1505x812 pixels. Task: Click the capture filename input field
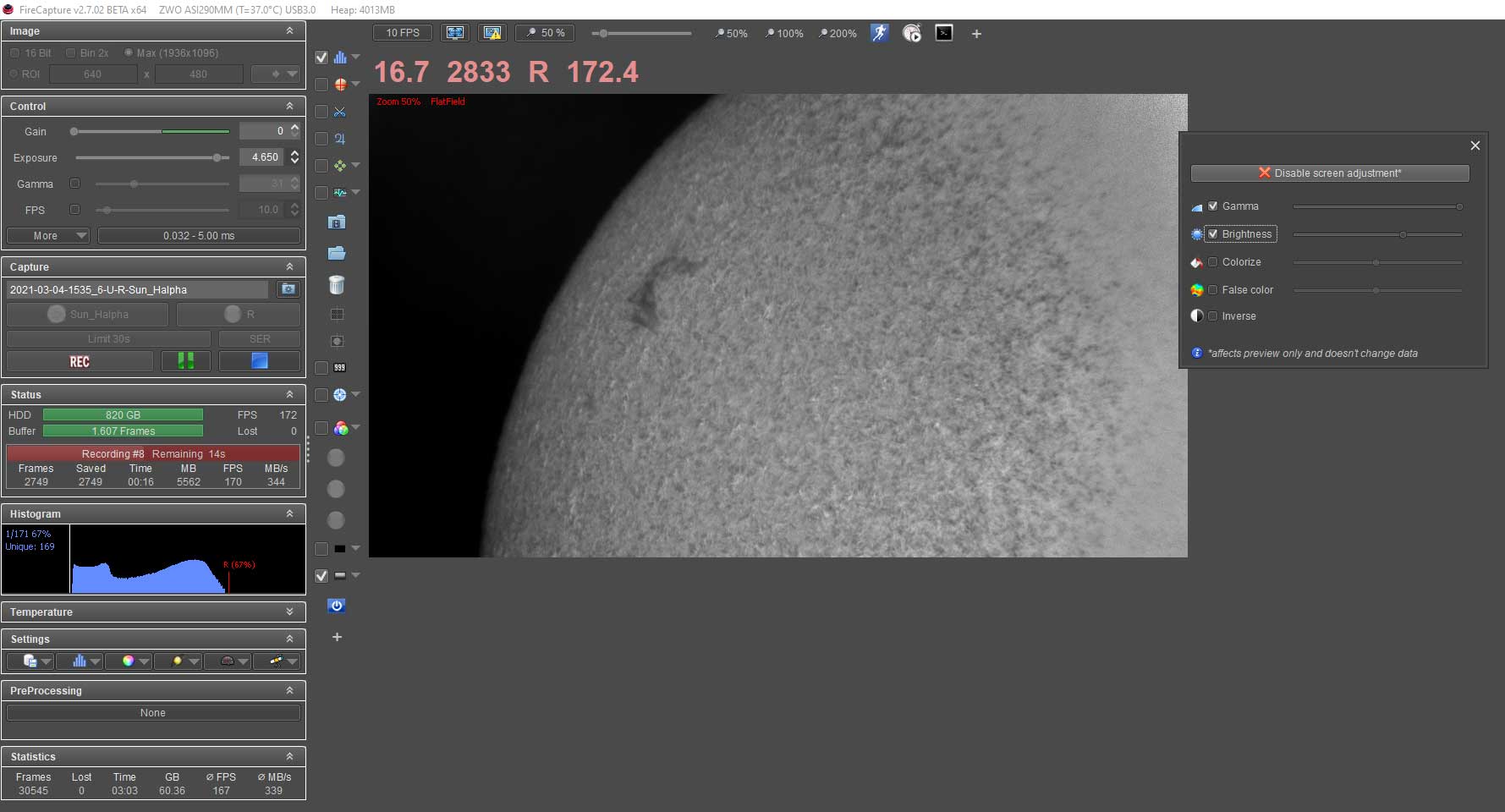(x=137, y=289)
